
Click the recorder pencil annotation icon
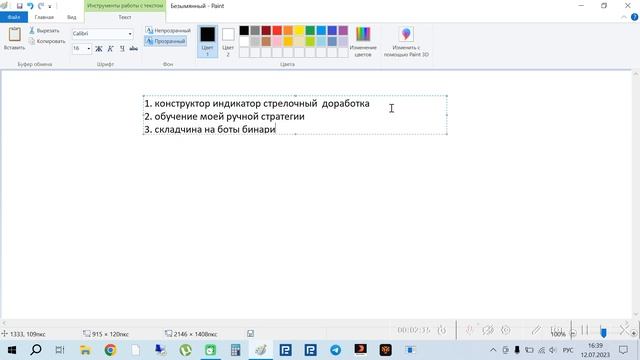(536, 330)
